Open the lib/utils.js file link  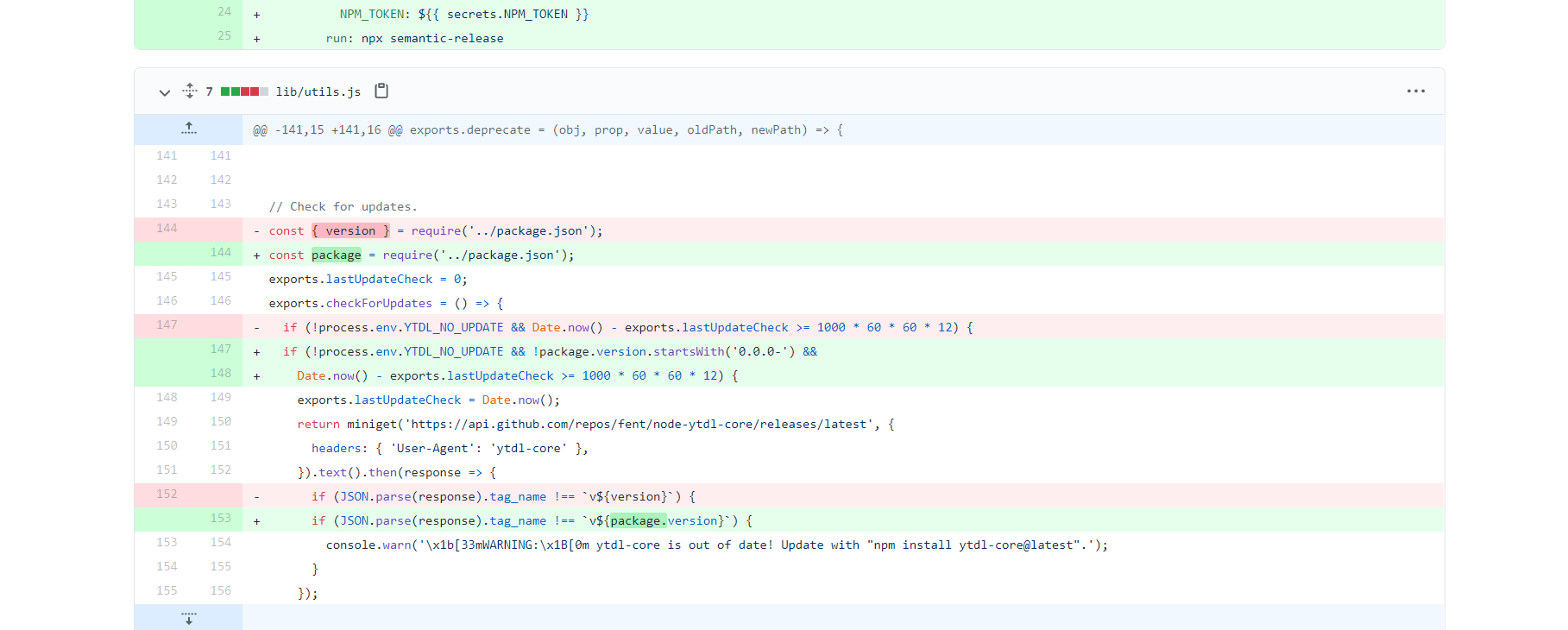coord(318,91)
